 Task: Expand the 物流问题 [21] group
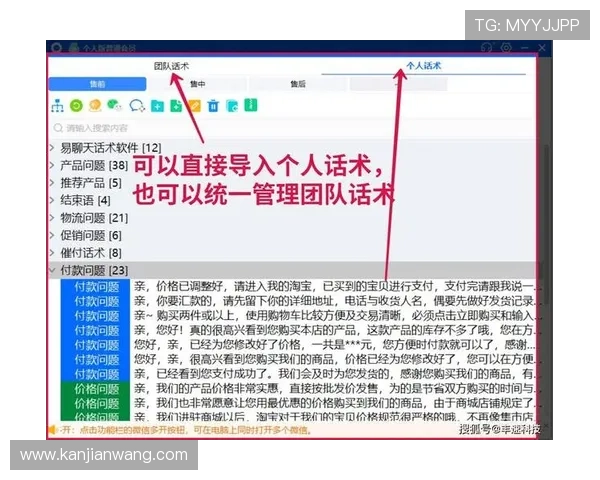(x=52, y=218)
